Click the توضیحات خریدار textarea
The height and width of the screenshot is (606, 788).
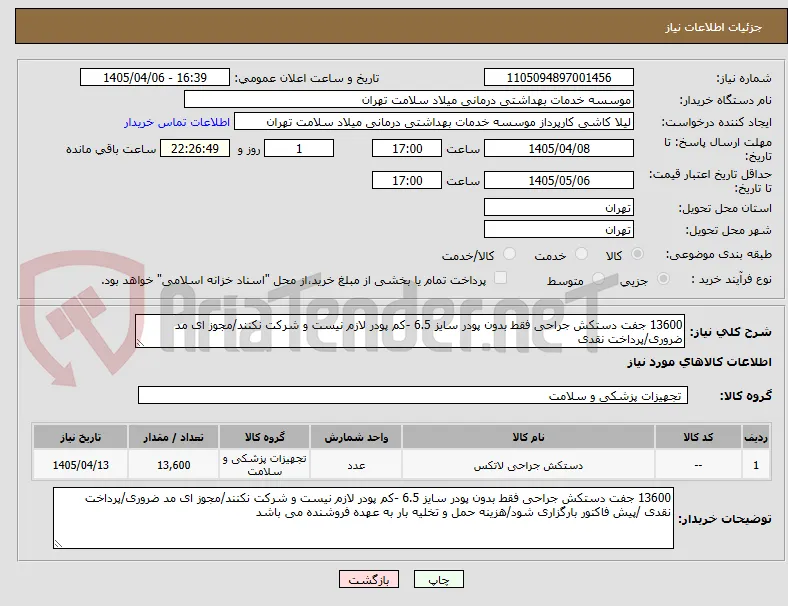tap(363, 518)
